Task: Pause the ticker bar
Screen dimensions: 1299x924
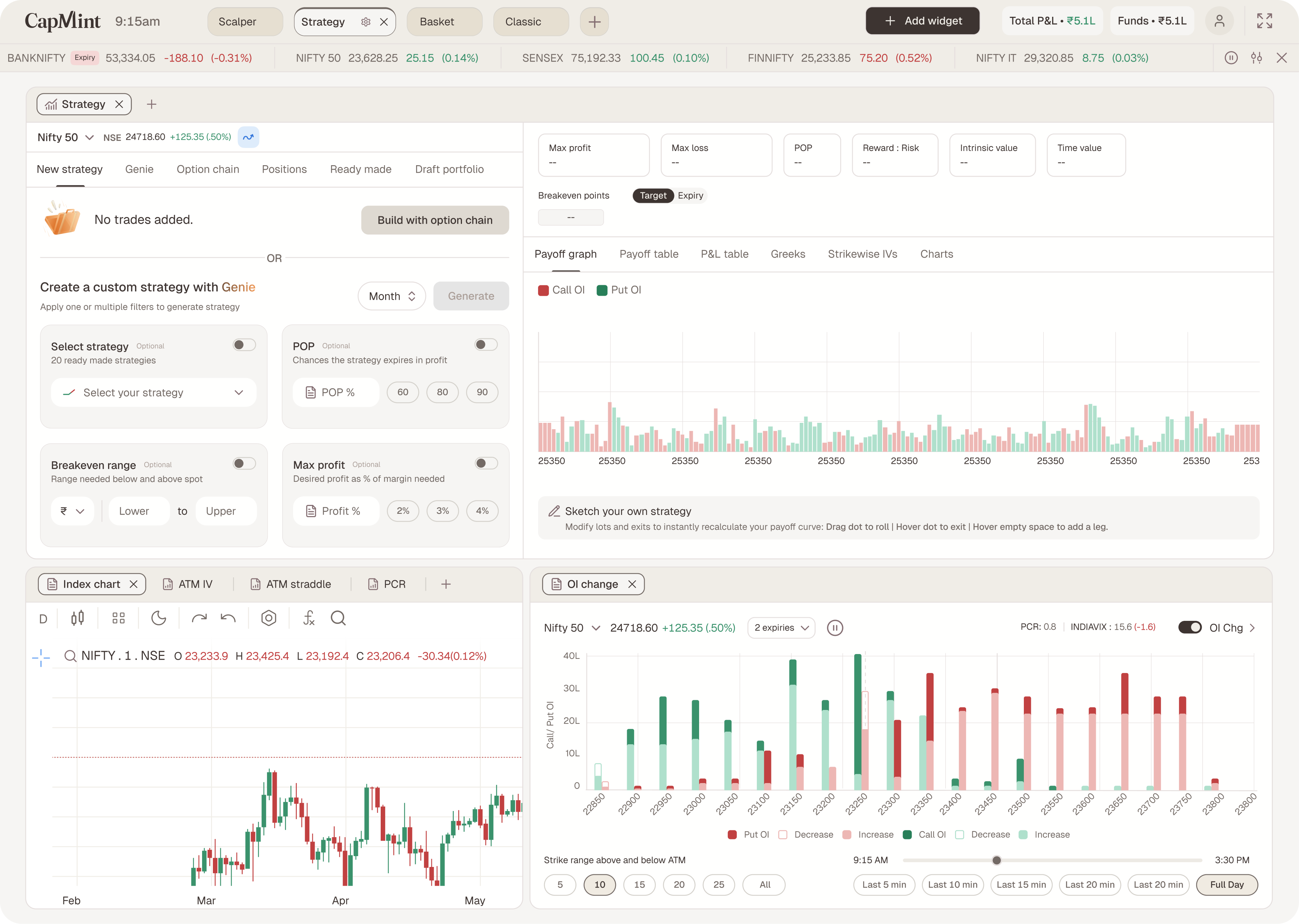Action: 1231,58
